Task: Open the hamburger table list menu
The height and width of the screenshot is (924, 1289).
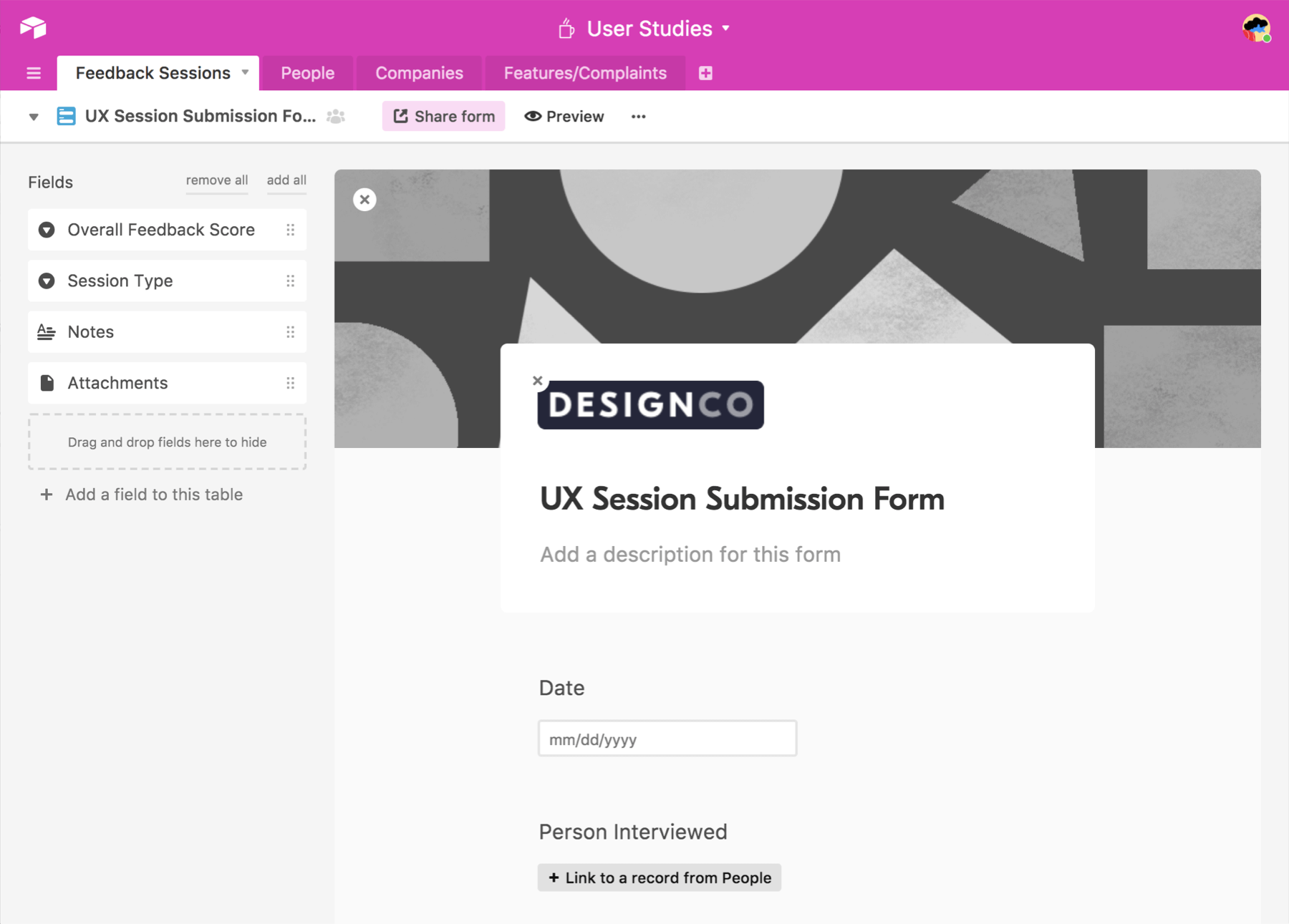Action: 34,73
